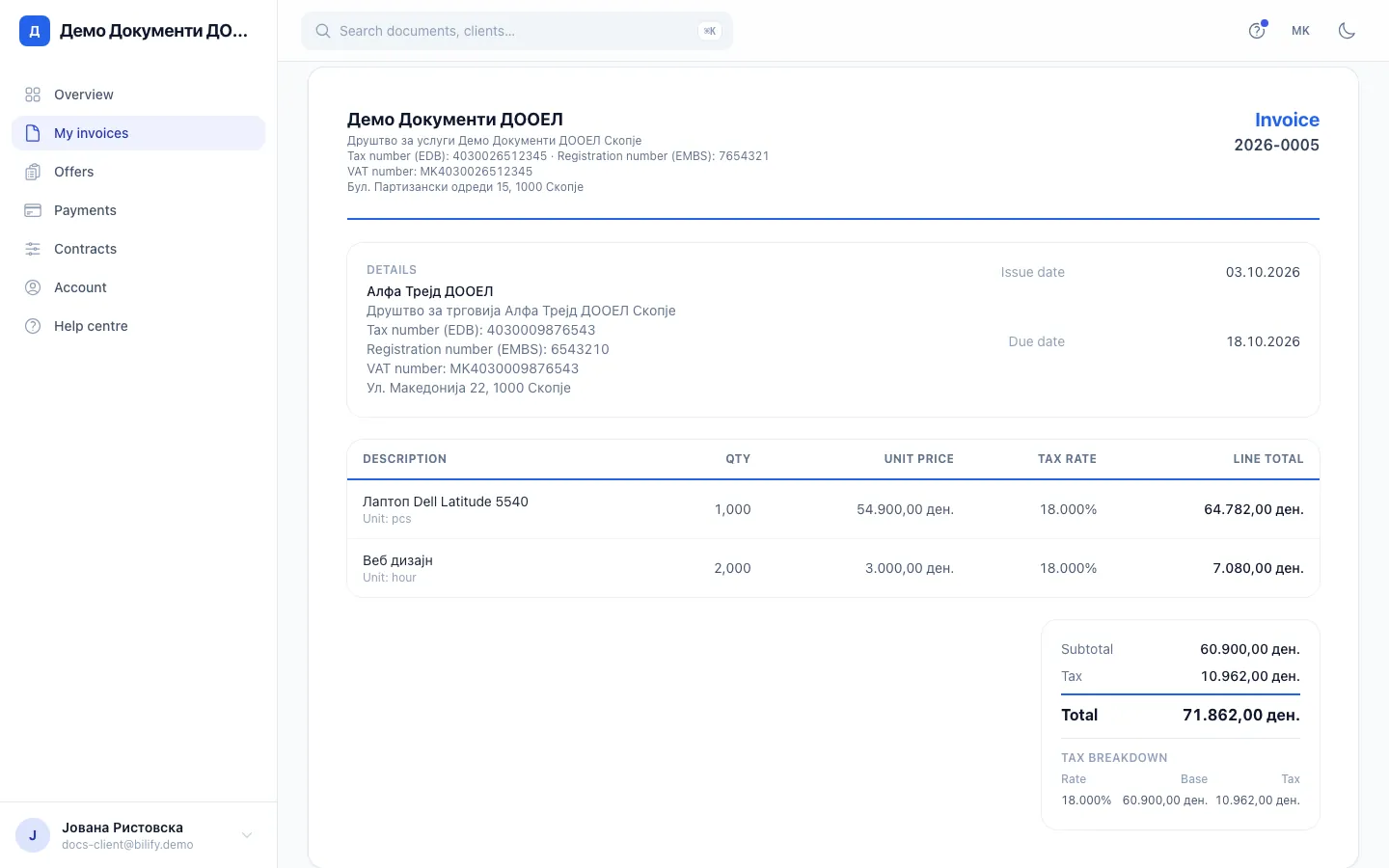The width and height of the screenshot is (1389, 868).
Task: Click the Contracts sliders icon
Action: 33,249
